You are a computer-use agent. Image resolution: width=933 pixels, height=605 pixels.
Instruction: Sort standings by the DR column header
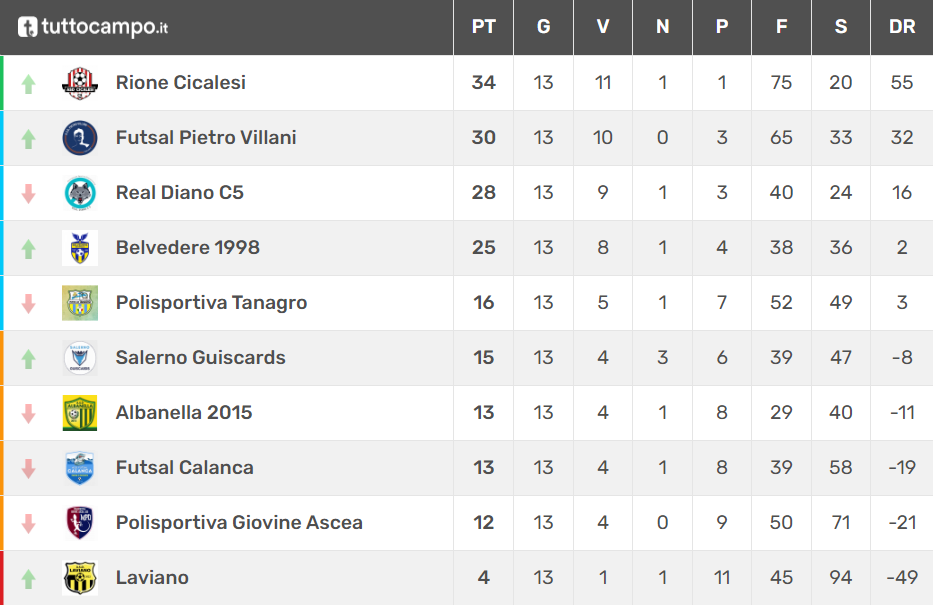[902, 27]
